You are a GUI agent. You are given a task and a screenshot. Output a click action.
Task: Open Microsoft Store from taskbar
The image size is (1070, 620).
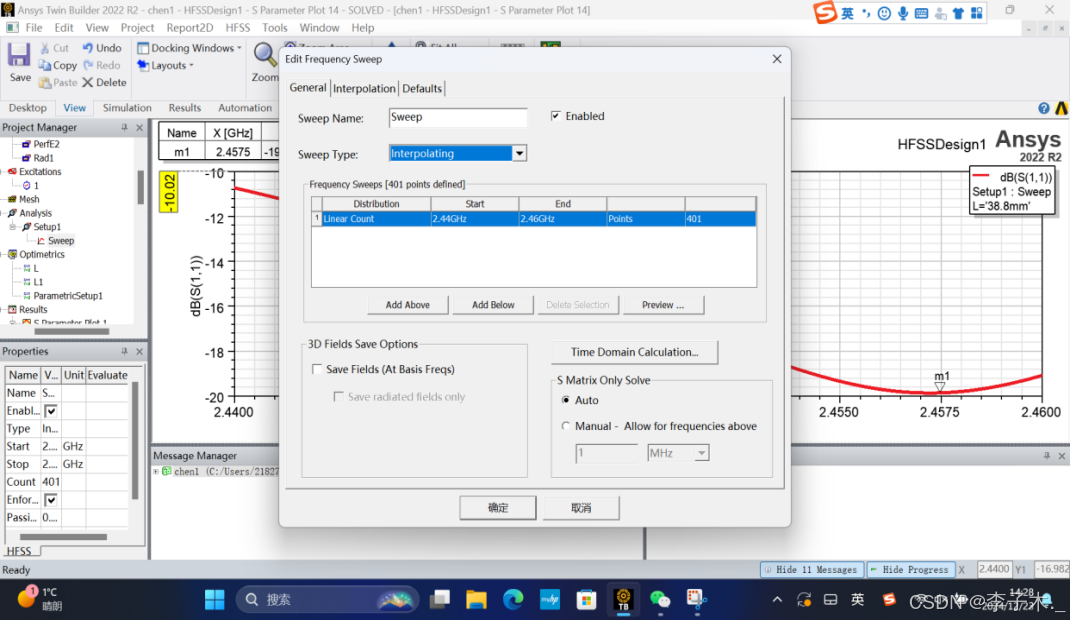click(x=586, y=600)
